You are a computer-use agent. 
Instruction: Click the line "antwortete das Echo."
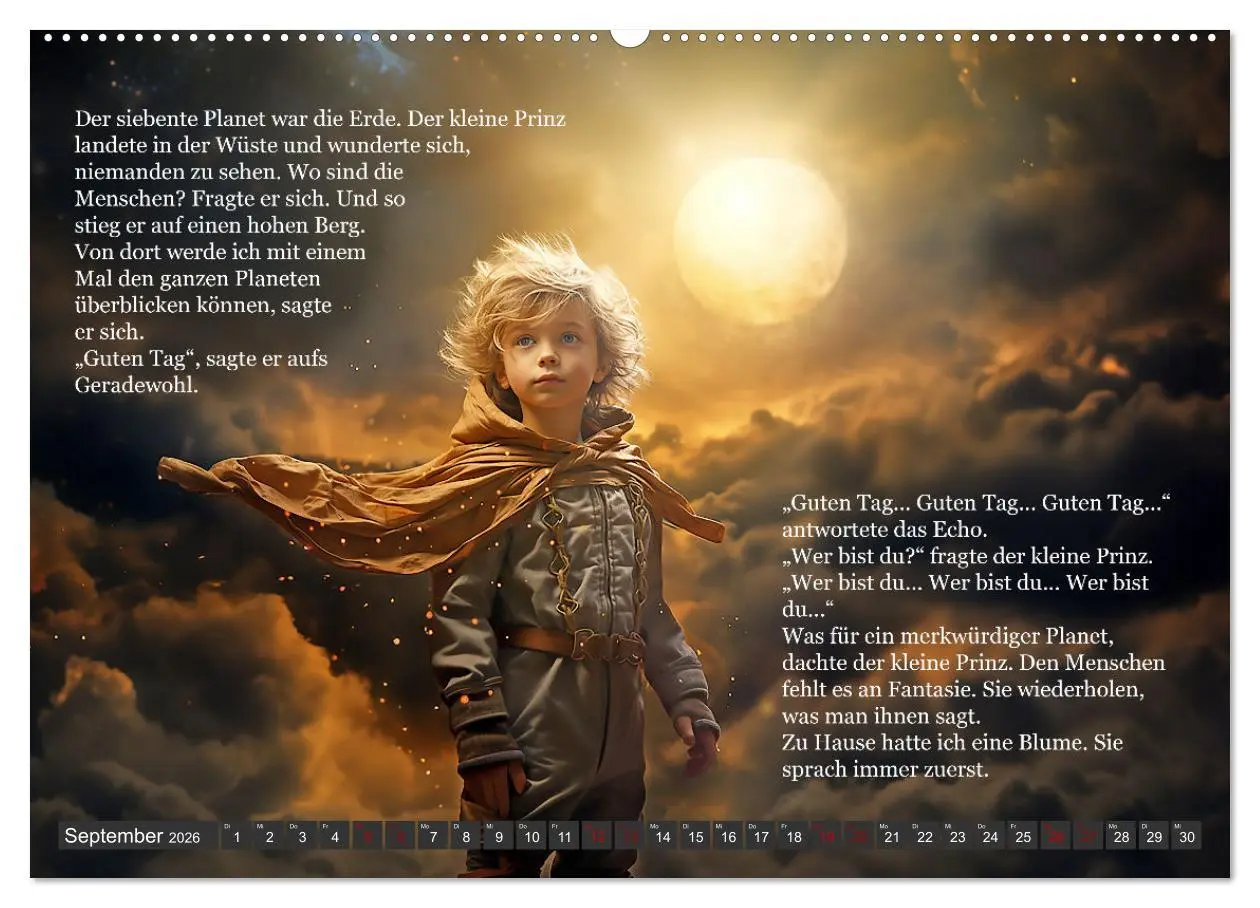point(884,530)
